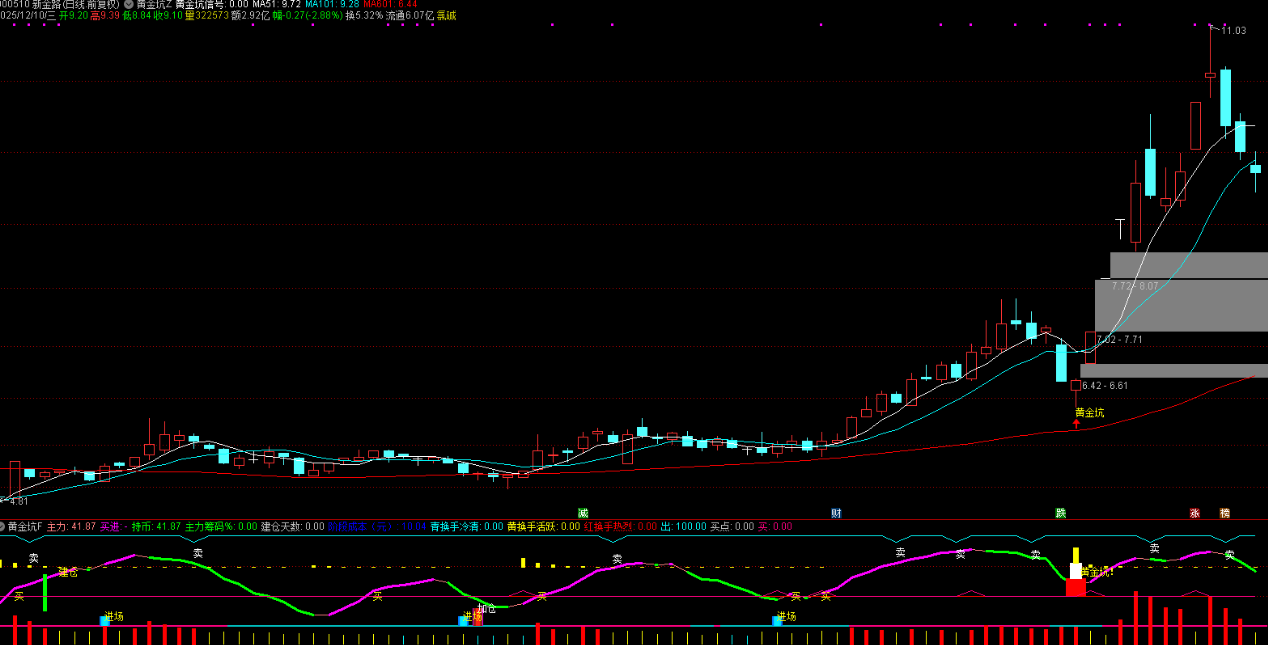1268x645 pixels.
Task: Click the MA601 red legend value
Action: pyautogui.click(x=390, y=4)
